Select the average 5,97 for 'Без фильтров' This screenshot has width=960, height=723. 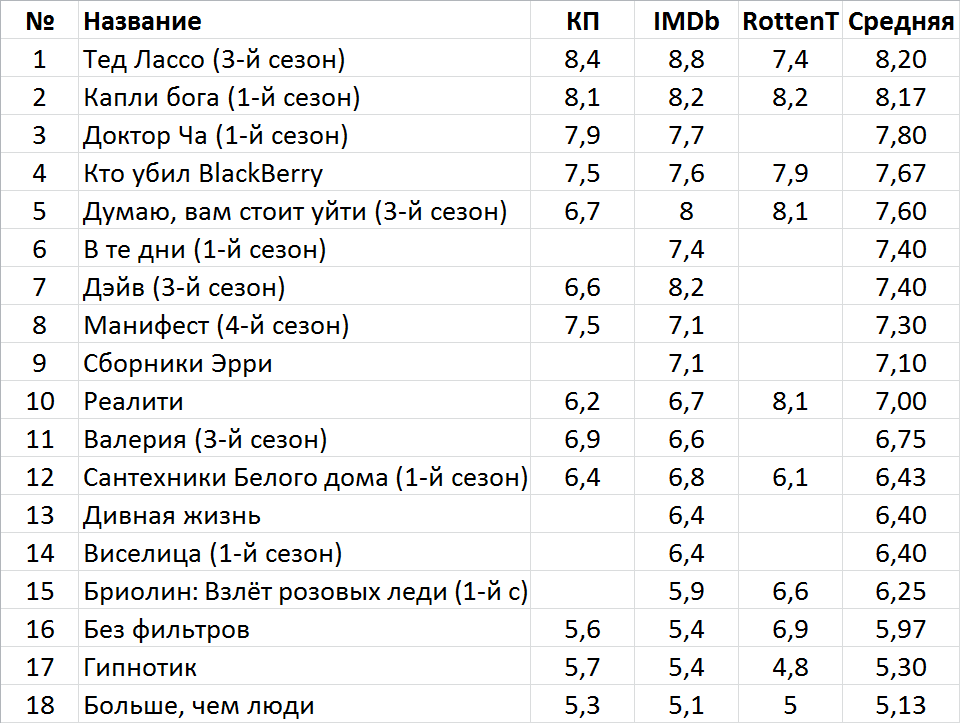coord(901,627)
